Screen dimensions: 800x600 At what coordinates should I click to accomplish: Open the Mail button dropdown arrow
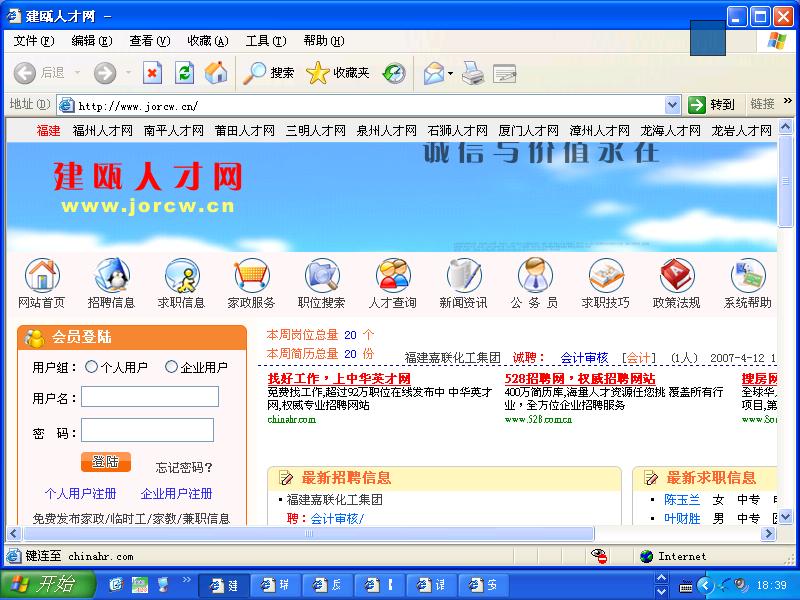451,73
